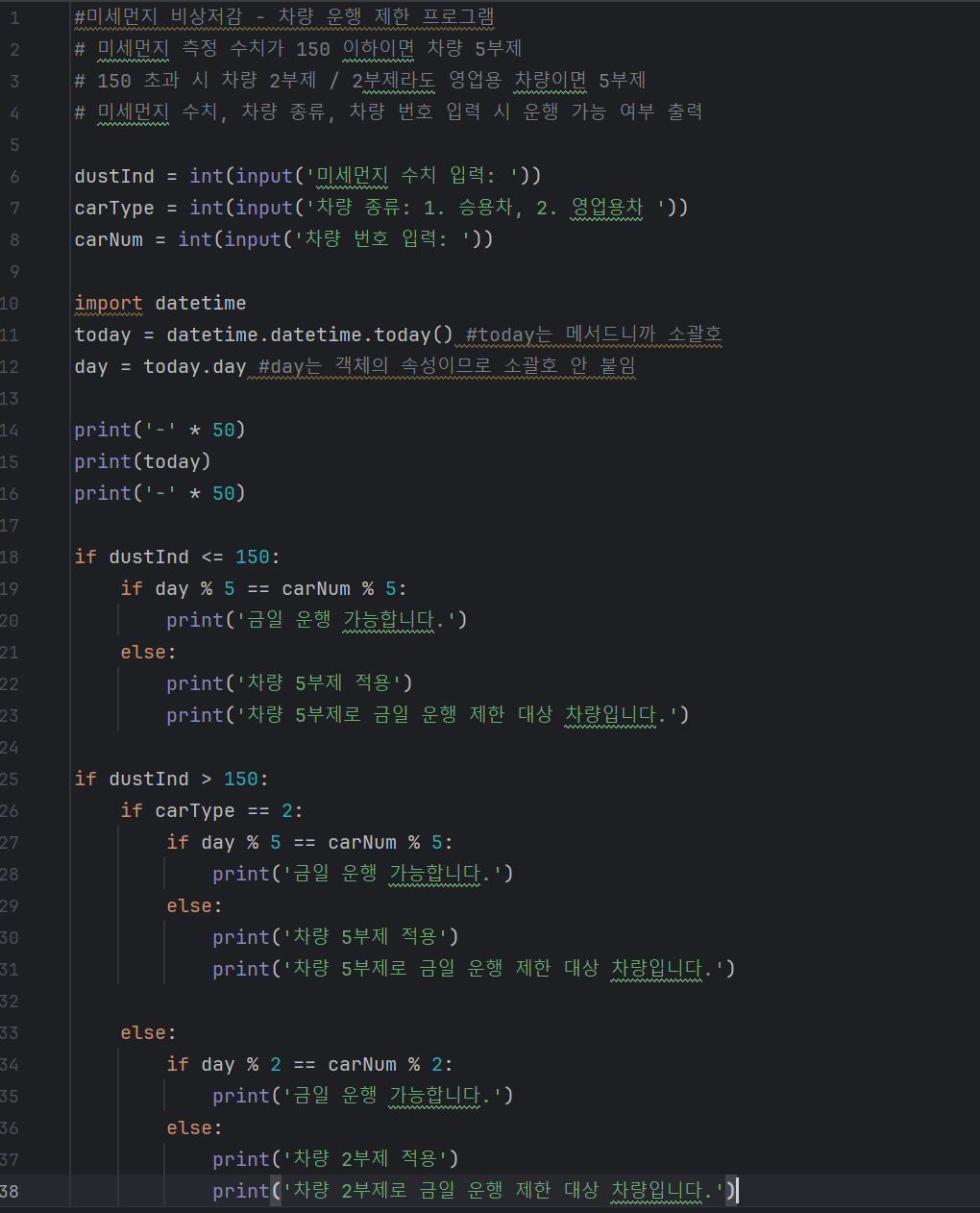
Task: Click the expression 'today.day'
Action: [x=195, y=366]
